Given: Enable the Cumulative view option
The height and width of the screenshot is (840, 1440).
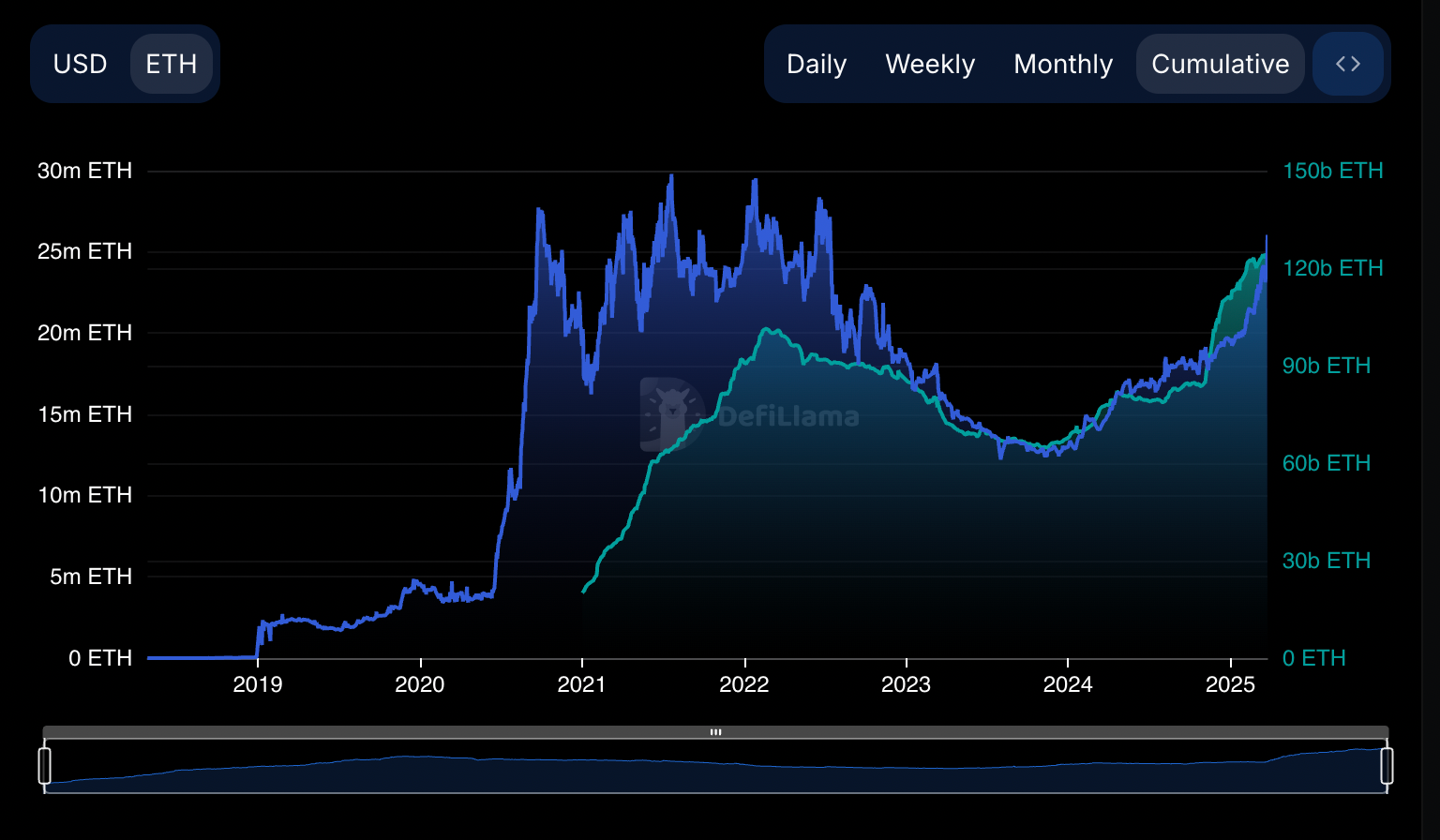Looking at the screenshot, I should pos(1220,64).
